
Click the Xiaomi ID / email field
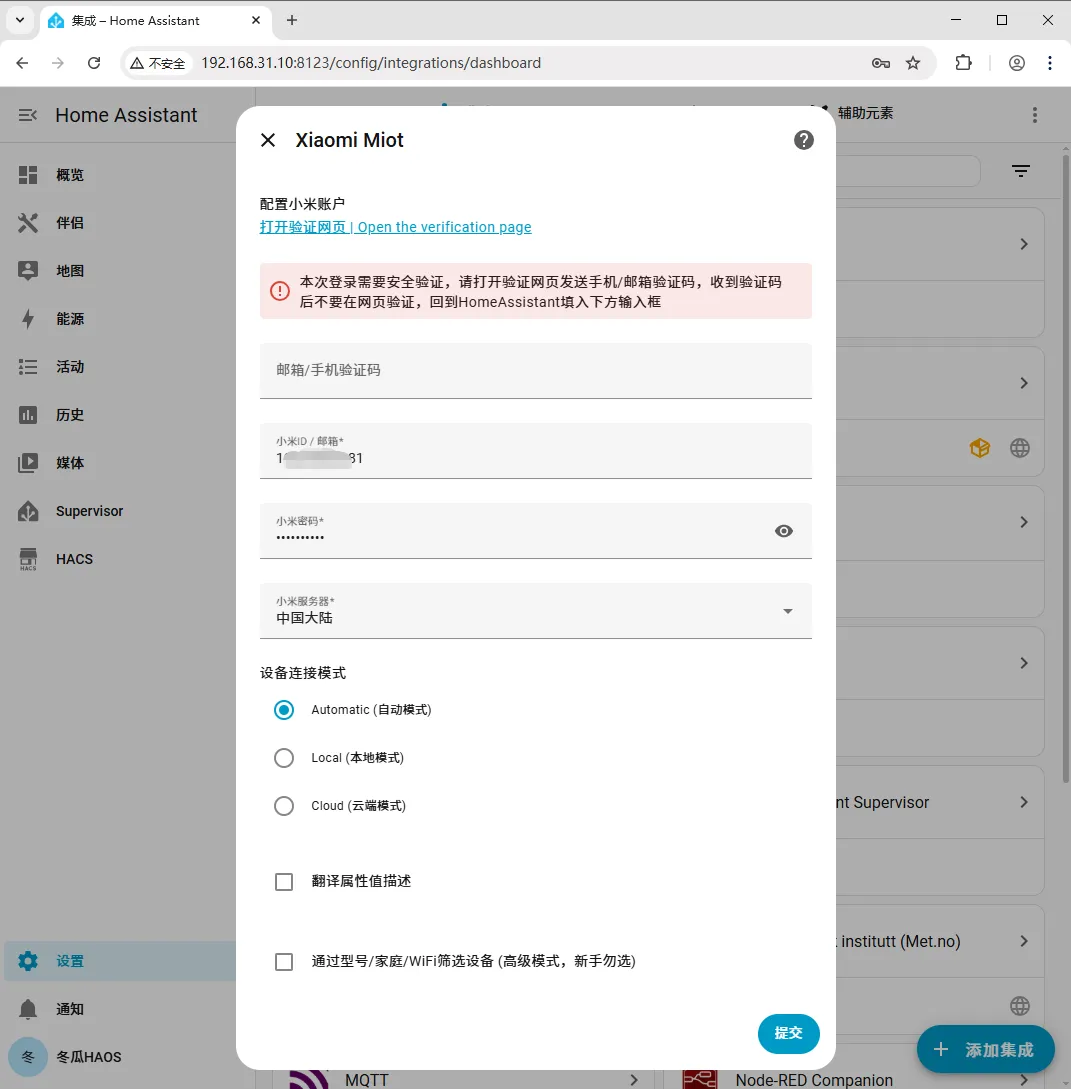point(536,451)
